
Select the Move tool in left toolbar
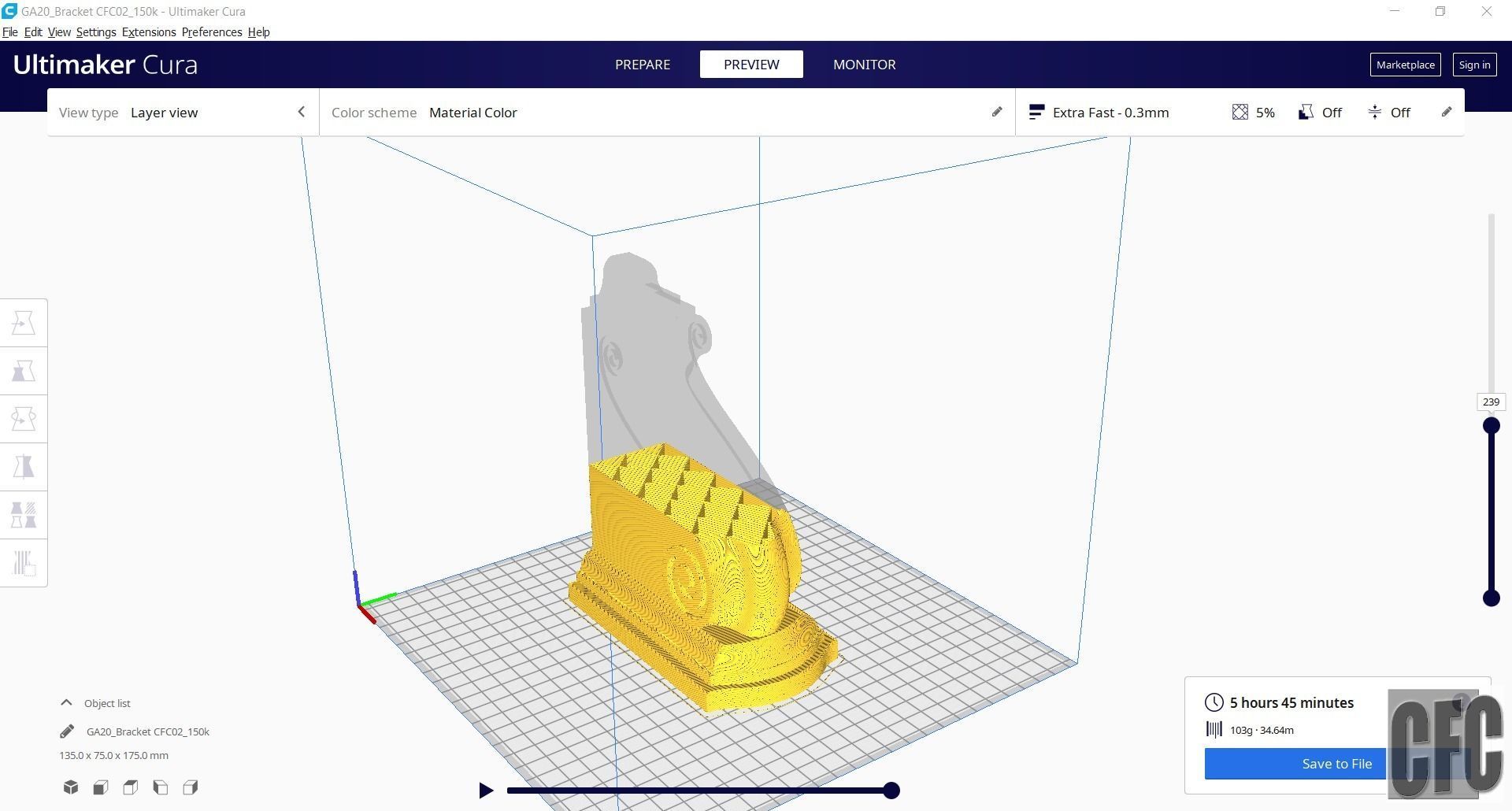(24, 323)
